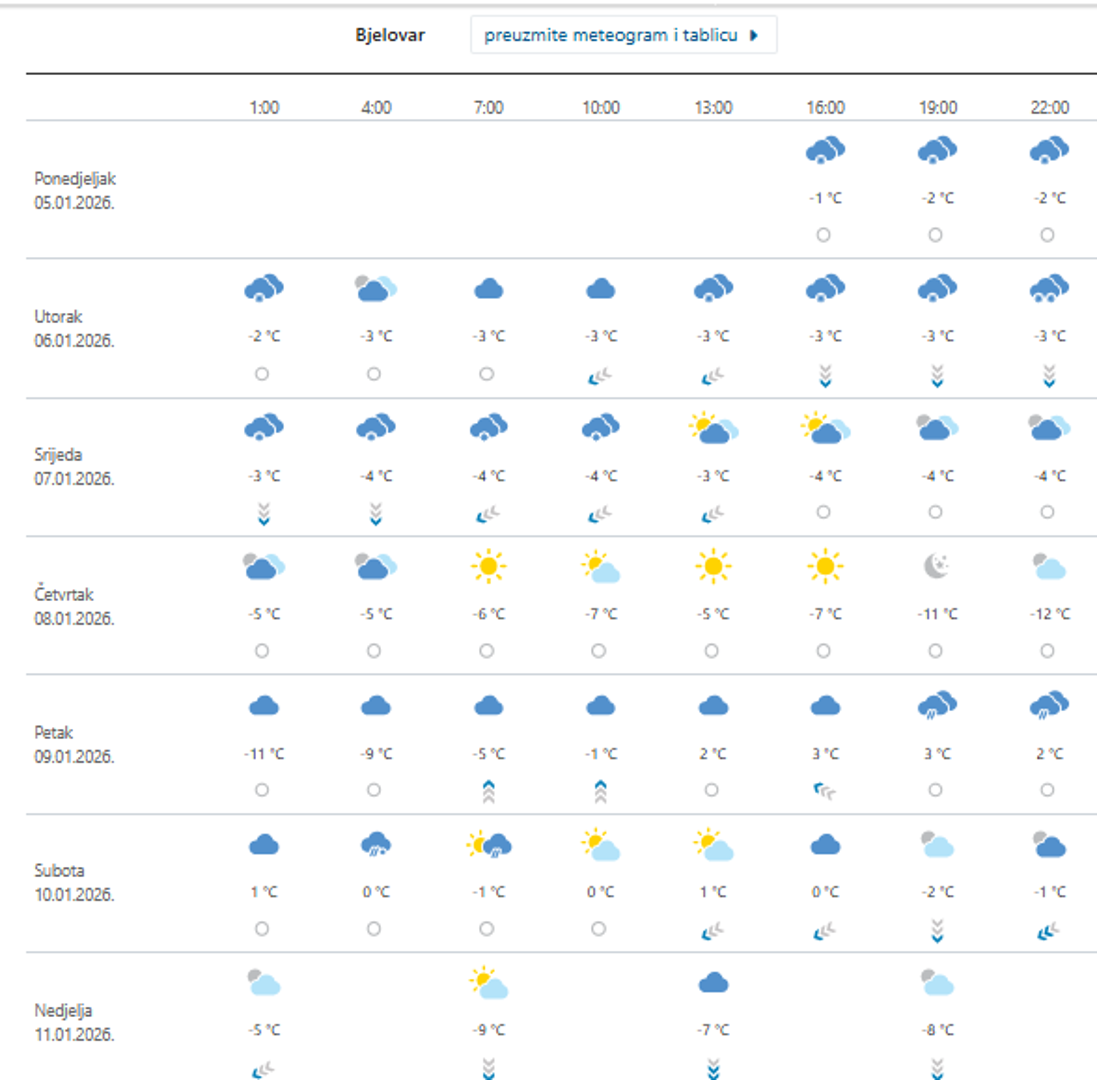Click the calm wind circle for Ponedjeljak 22:00
The image size is (1097, 1080).
(1047, 235)
